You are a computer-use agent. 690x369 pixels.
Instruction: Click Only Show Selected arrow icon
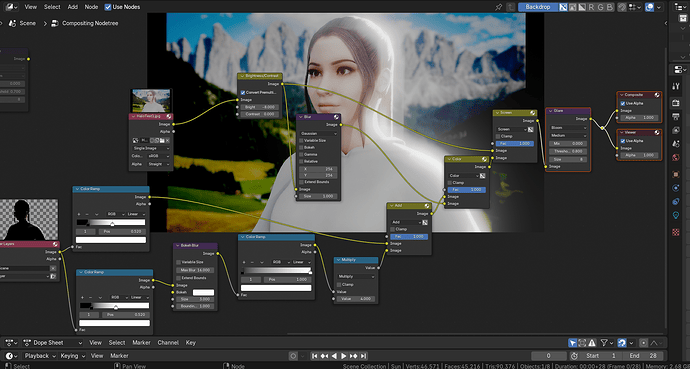point(573,343)
